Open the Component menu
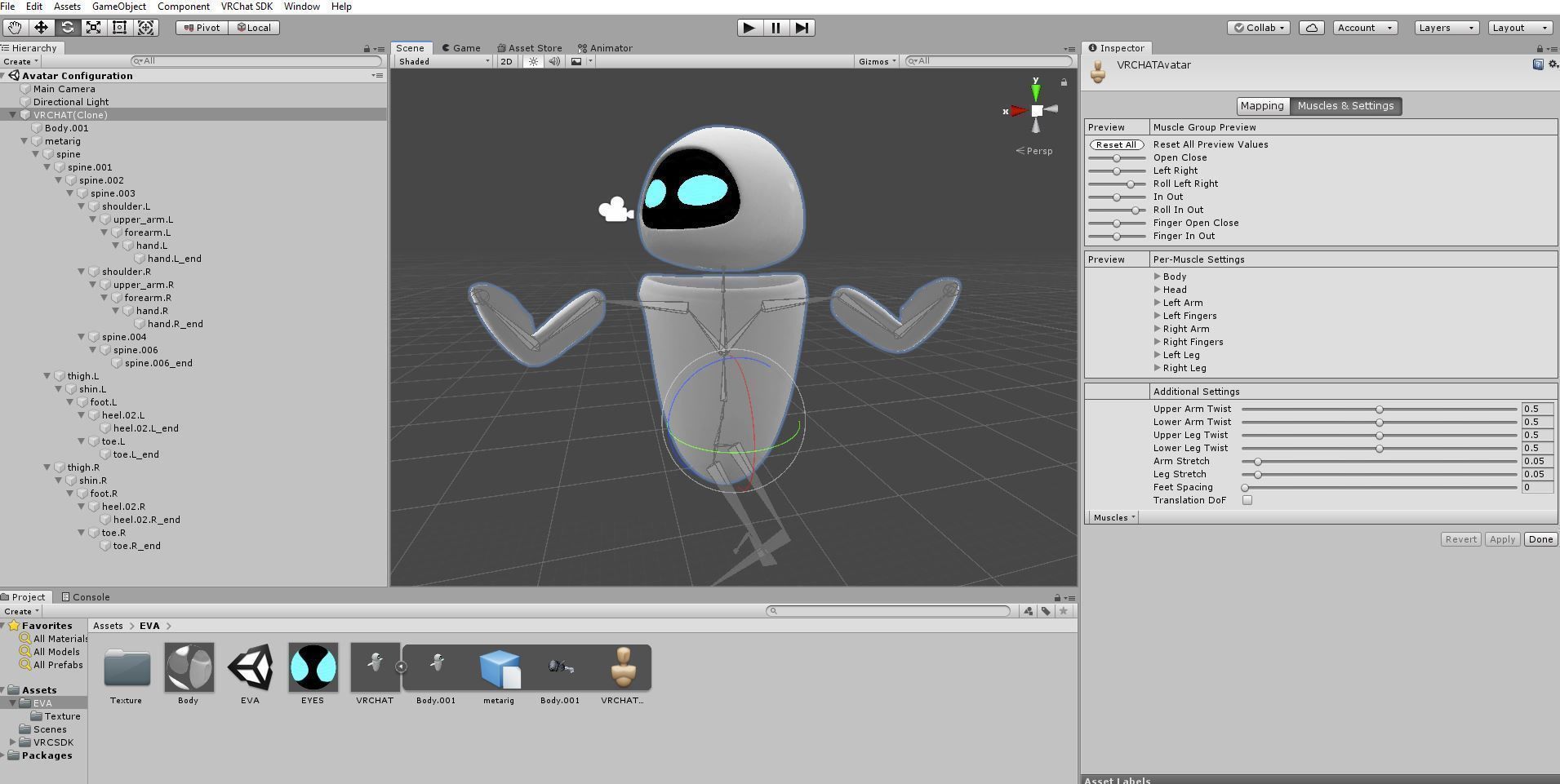 (x=183, y=7)
